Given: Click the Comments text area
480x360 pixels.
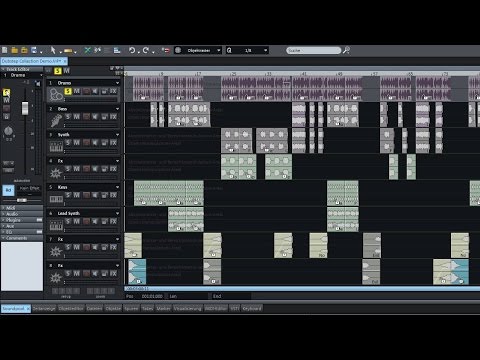Looking at the screenshot, I should click(x=22, y=266).
